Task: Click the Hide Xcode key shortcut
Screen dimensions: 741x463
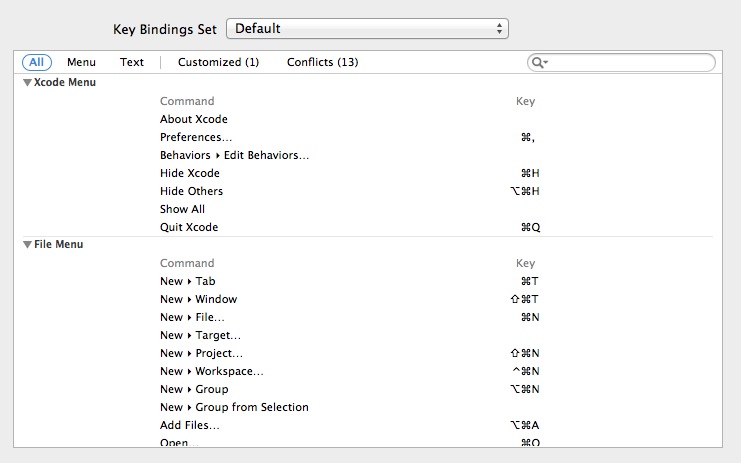Action: pos(530,173)
